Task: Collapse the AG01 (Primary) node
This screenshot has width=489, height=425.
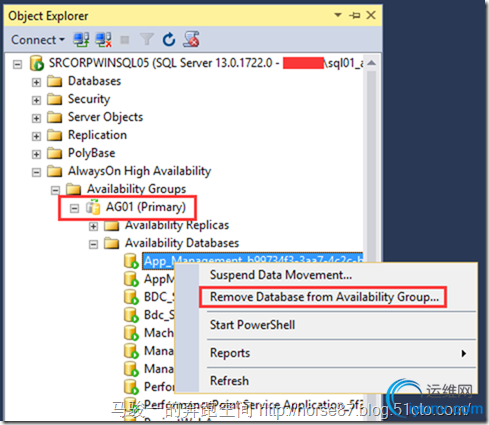Action: click(74, 208)
